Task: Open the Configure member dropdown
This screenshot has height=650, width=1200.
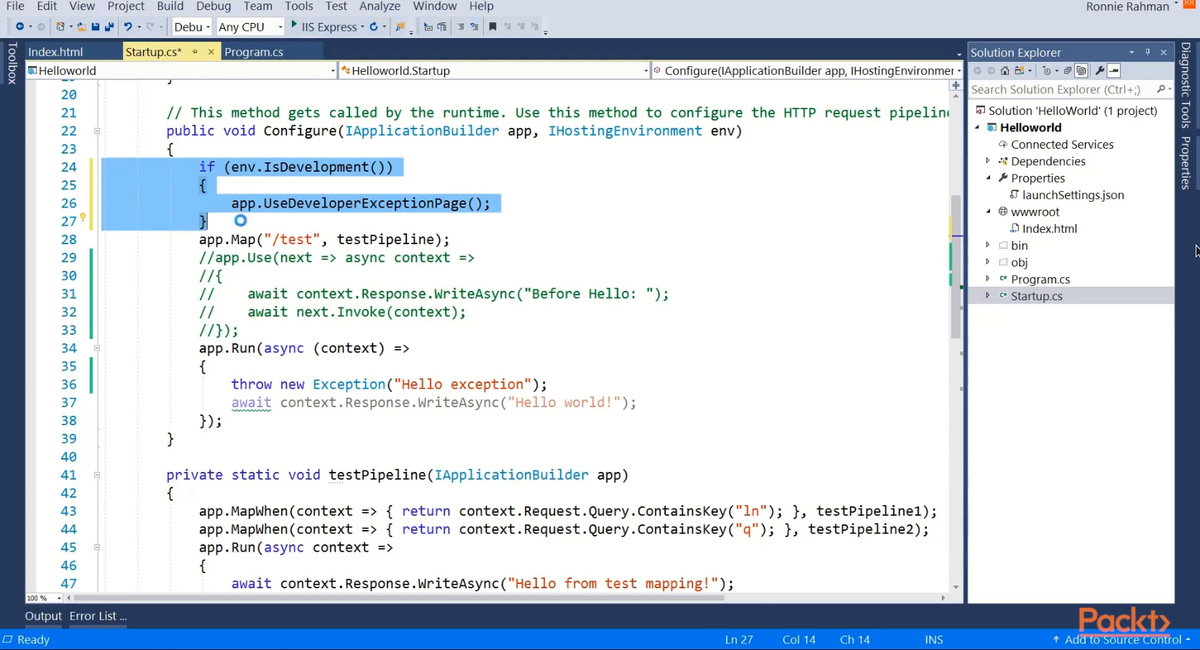Action: 807,70
